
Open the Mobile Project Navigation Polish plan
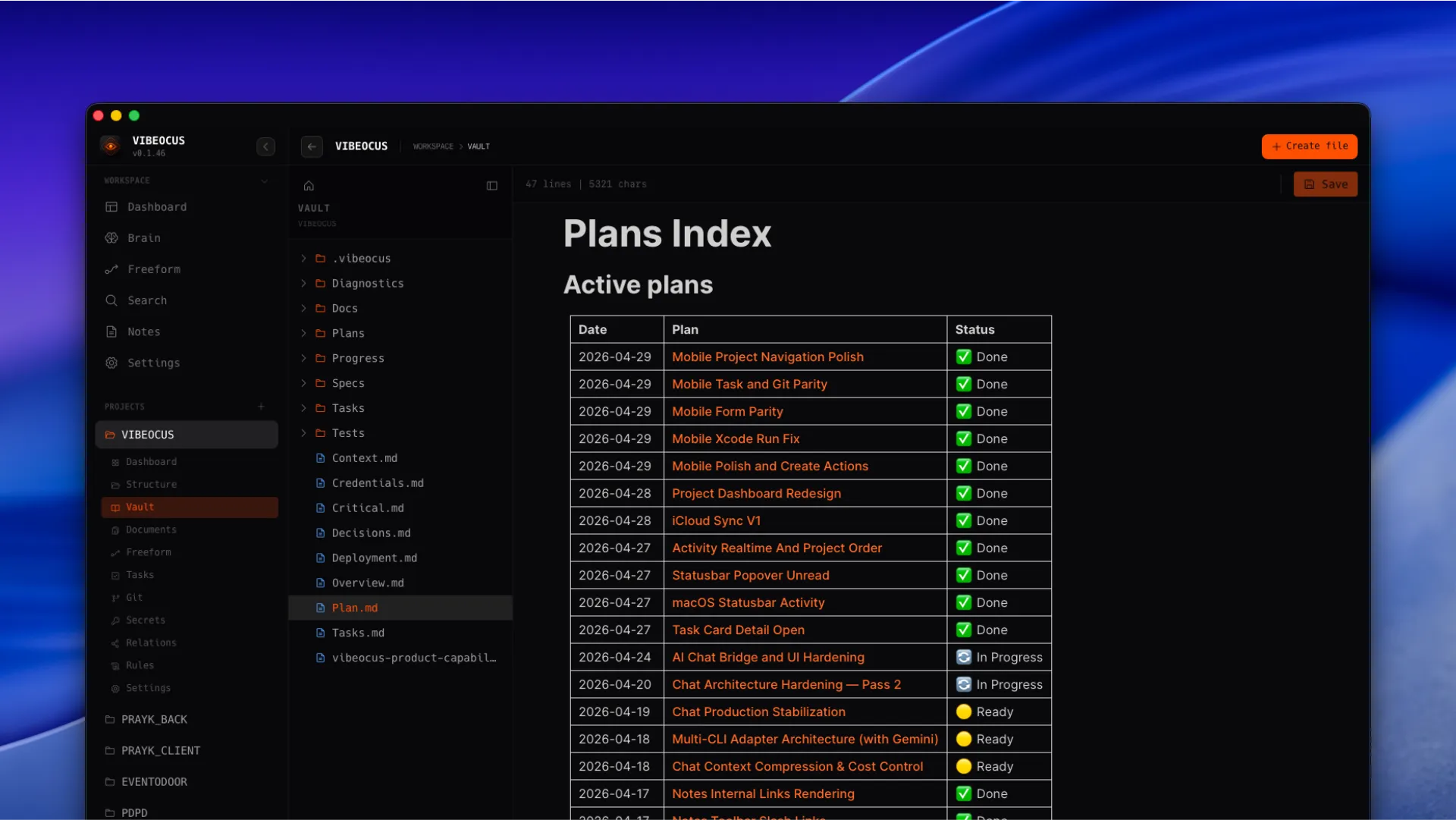tap(767, 357)
